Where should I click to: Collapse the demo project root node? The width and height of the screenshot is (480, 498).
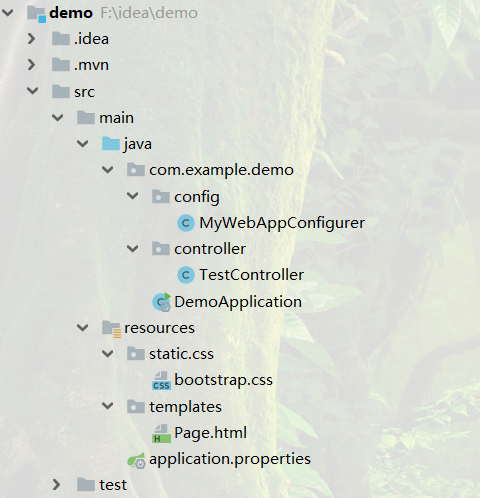[x=7, y=13]
